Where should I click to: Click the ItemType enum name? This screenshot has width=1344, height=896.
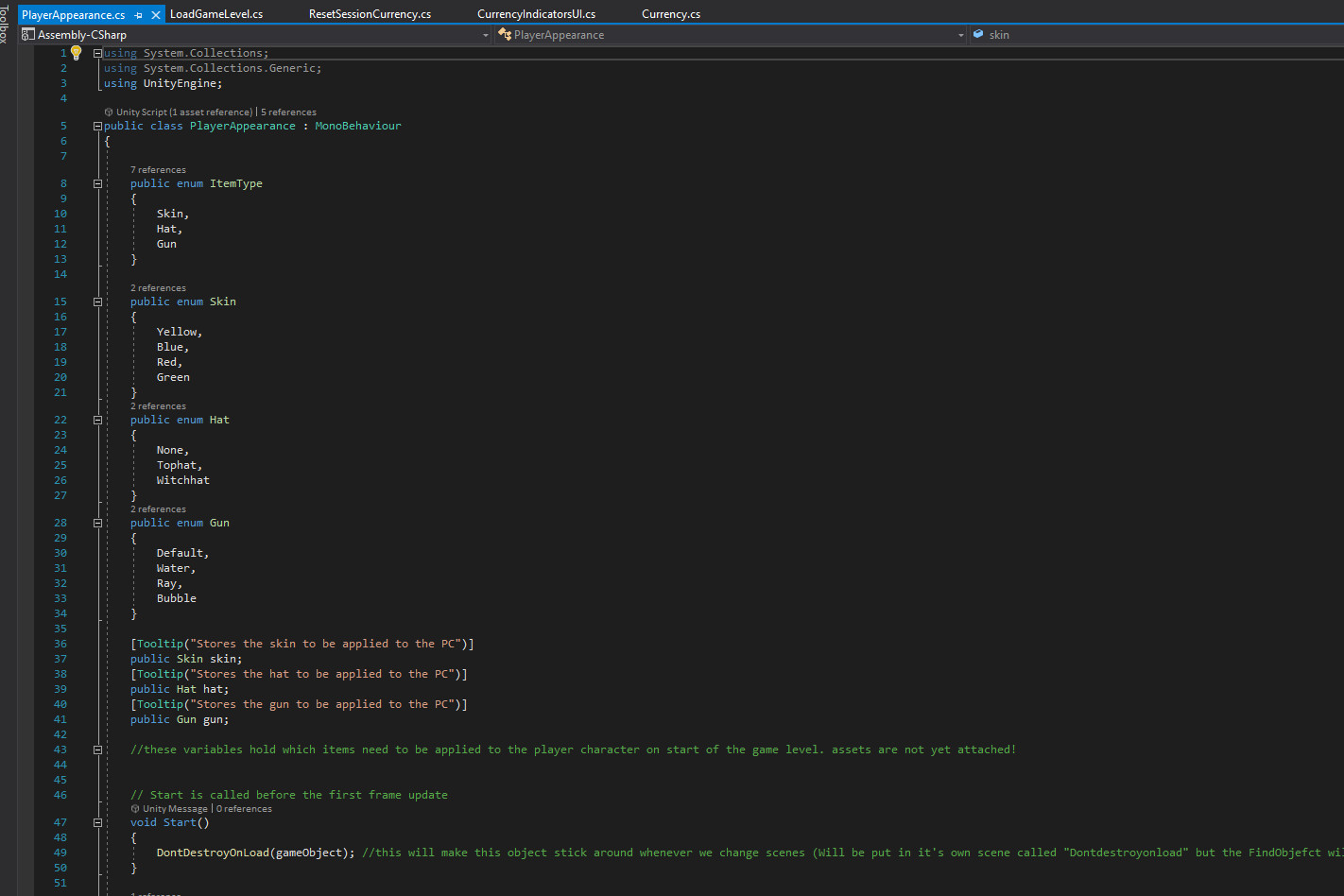[236, 183]
